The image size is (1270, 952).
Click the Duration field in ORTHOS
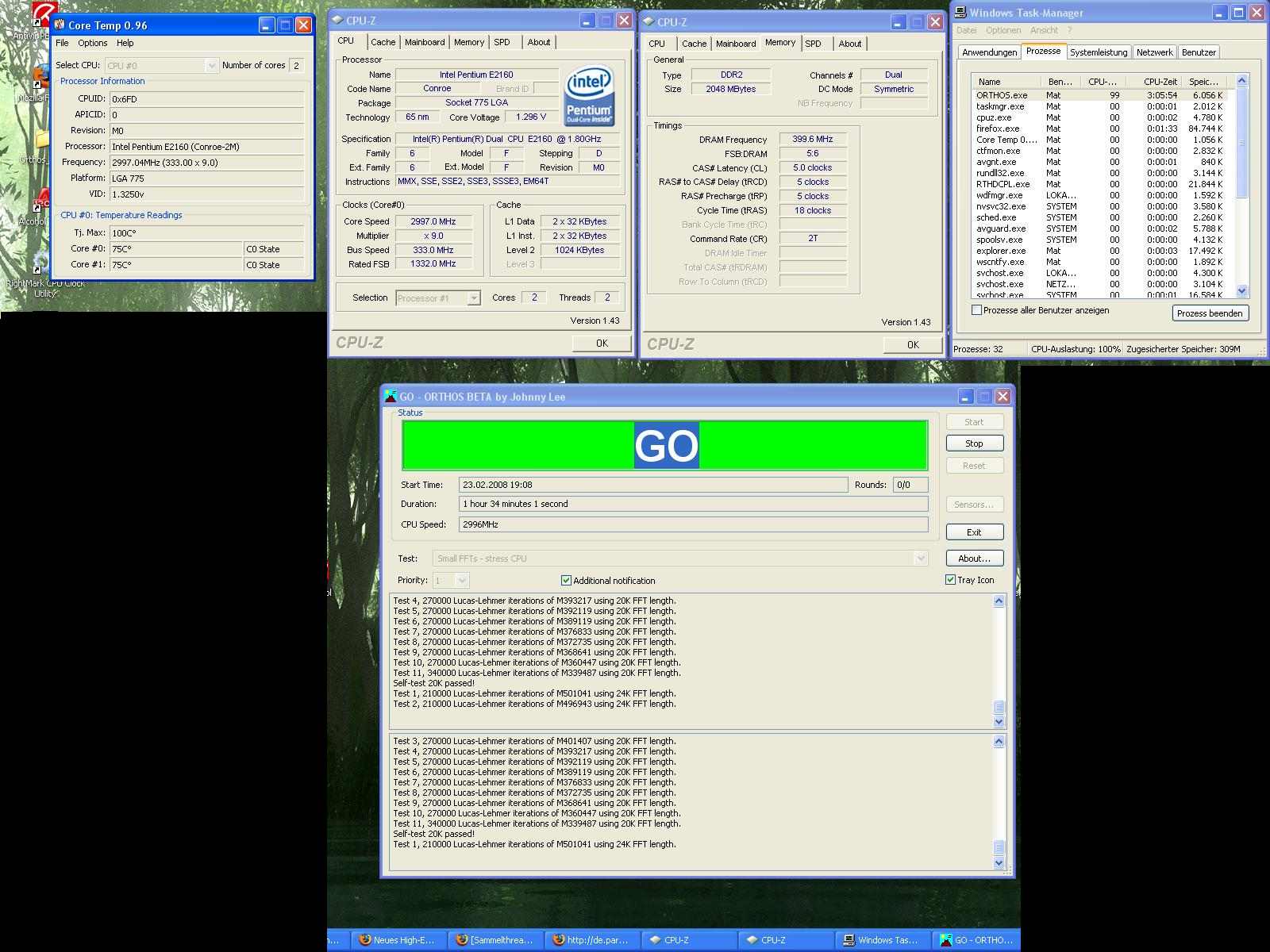tap(694, 504)
